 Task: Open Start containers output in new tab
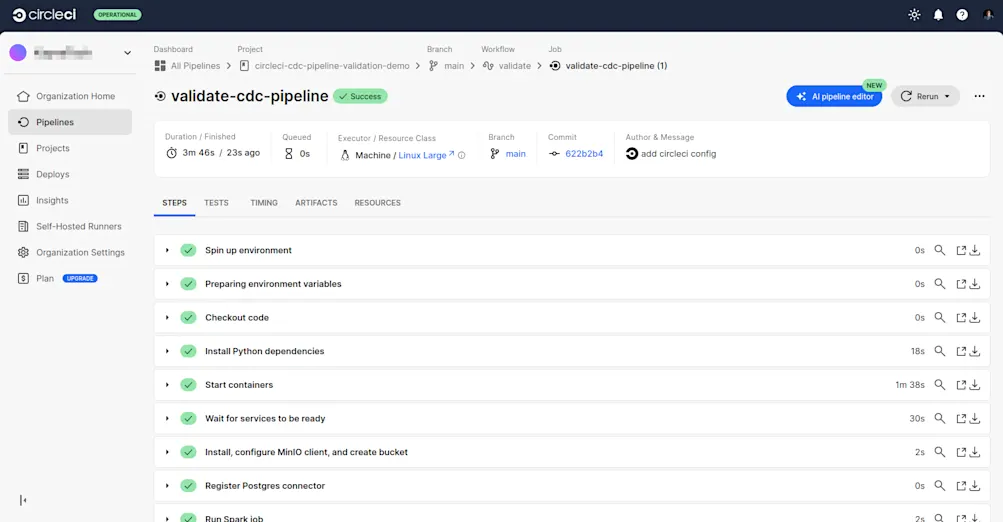961,384
